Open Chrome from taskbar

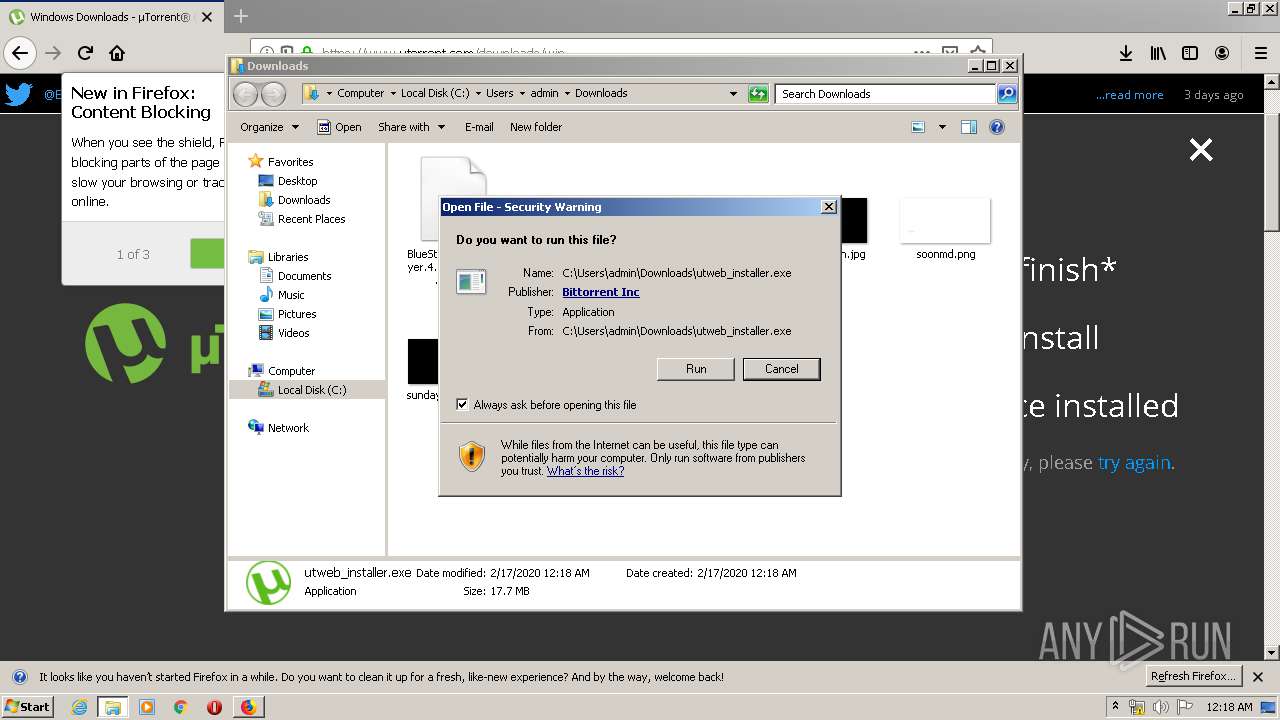[180, 707]
